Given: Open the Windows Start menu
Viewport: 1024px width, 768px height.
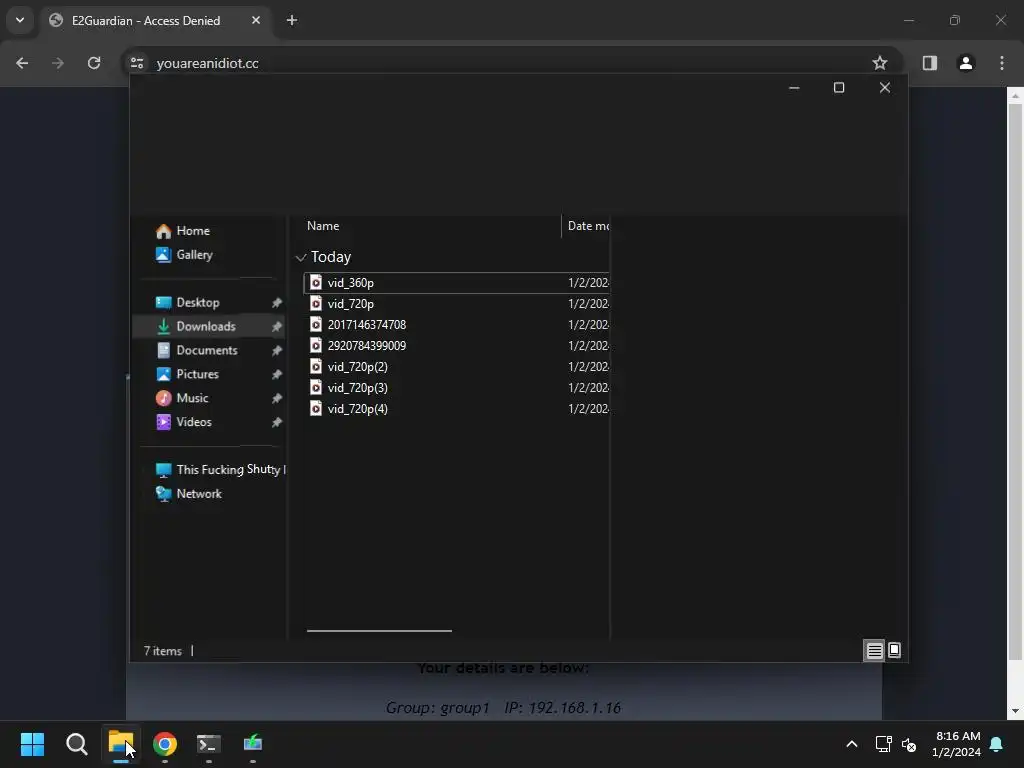Looking at the screenshot, I should [32, 744].
